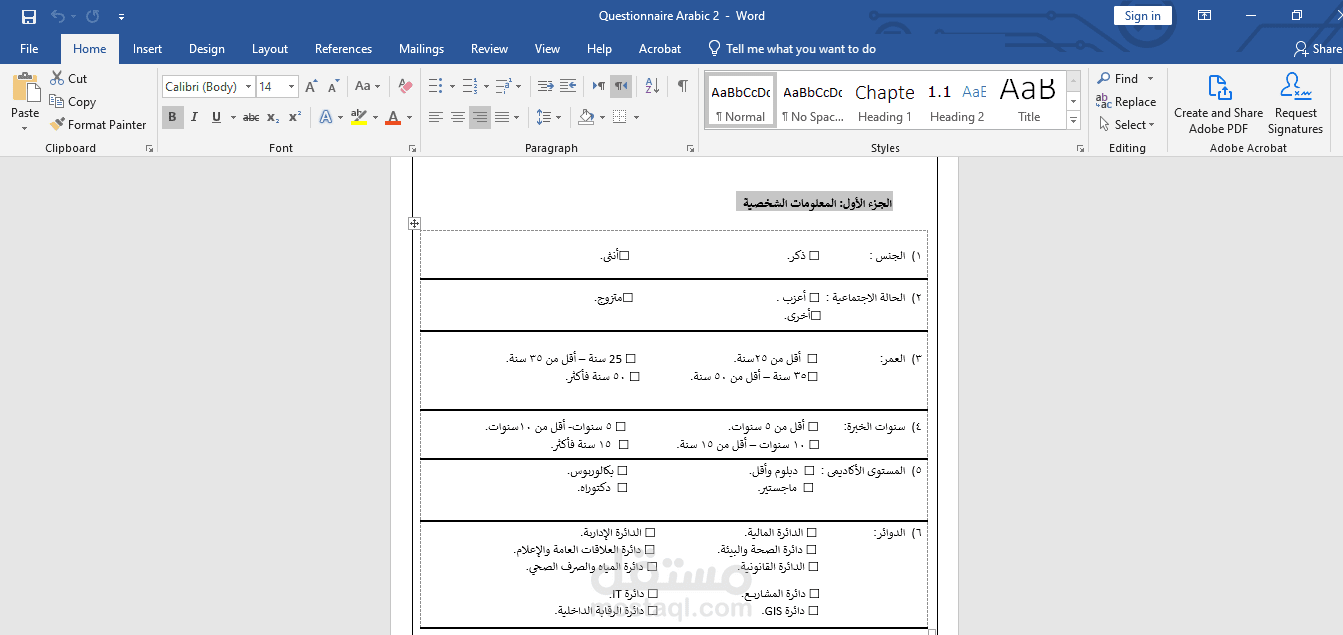Screen dimensions: 1343x635
Task: Toggle superscript formatting
Action: tap(295, 117)
